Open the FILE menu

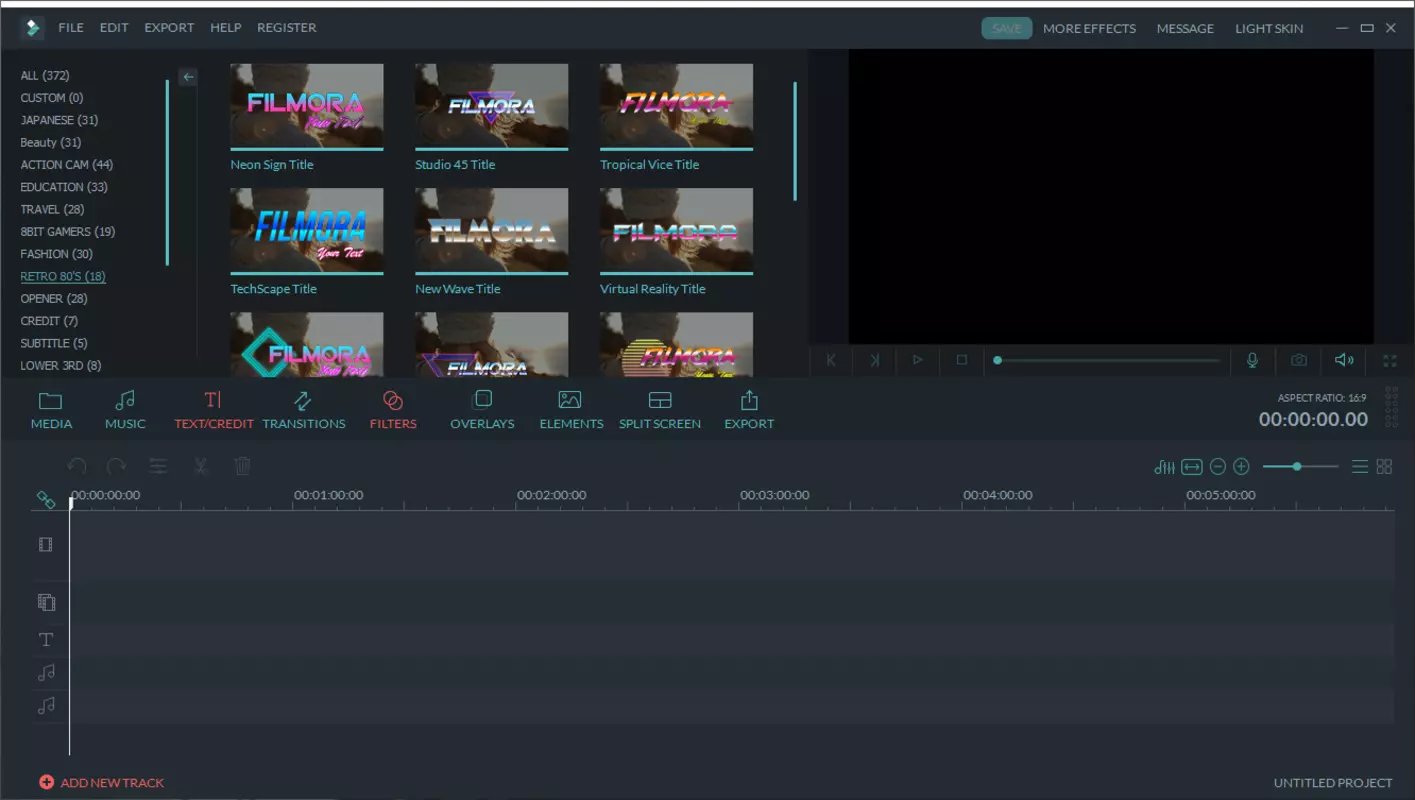click(x=71, y=28)
